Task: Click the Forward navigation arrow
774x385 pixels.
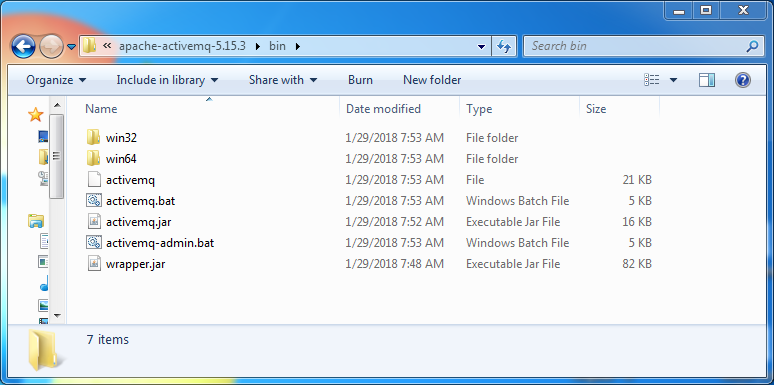Action: (x=51, y=47)
